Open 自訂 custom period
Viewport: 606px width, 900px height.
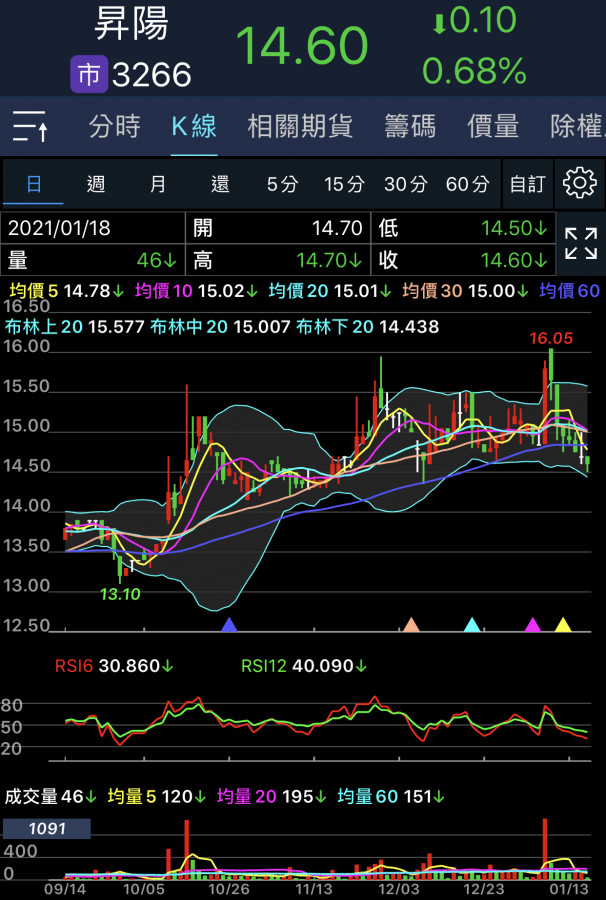[x=527, y=184]
